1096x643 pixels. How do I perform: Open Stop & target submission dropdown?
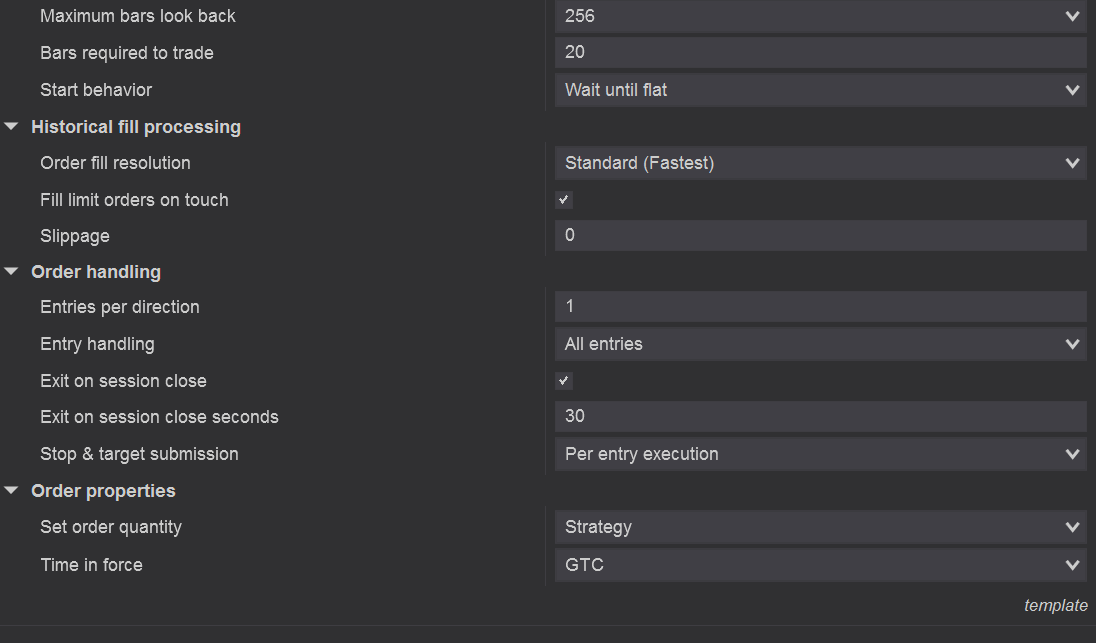[x=820, y=454]
